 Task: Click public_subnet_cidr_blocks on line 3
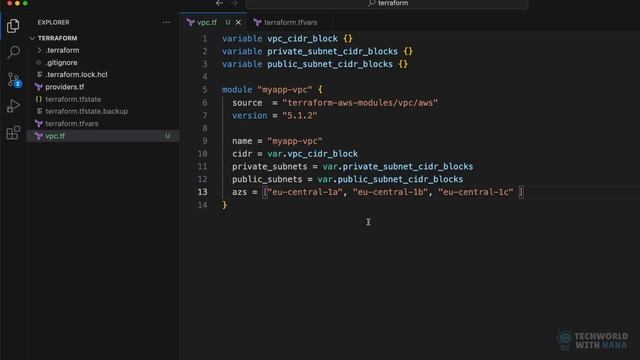[x=330, y=64]
